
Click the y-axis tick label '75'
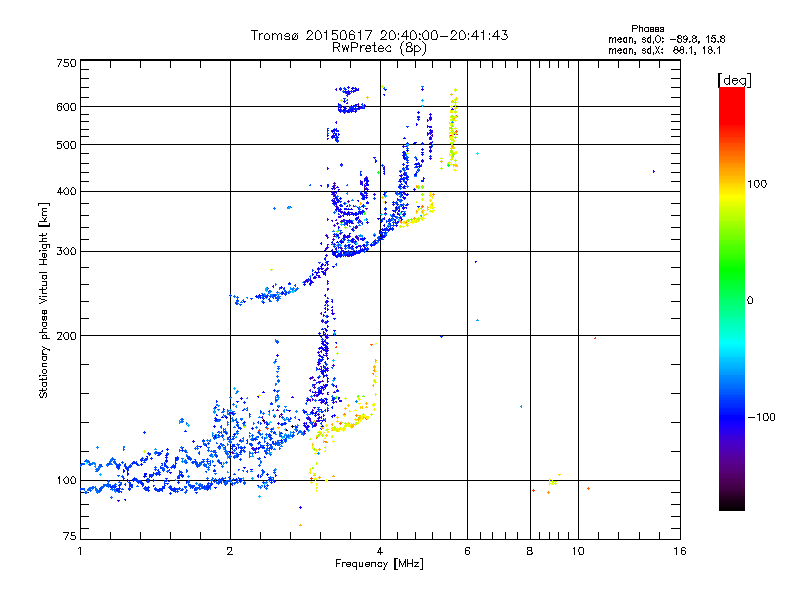pyautogui.click(x=70, y=536)
